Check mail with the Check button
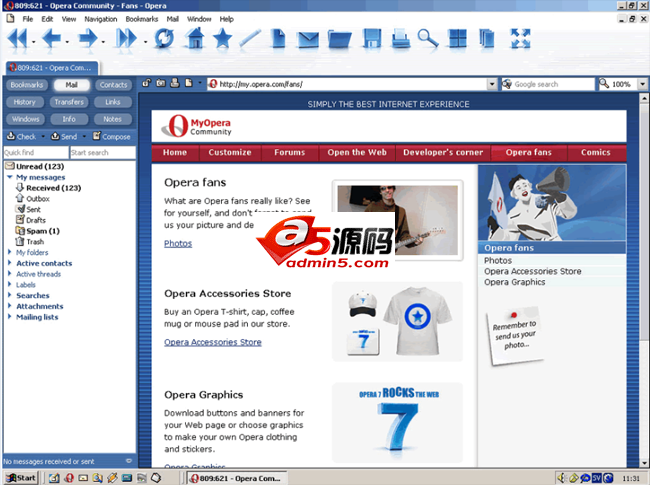 coord(22,136)
